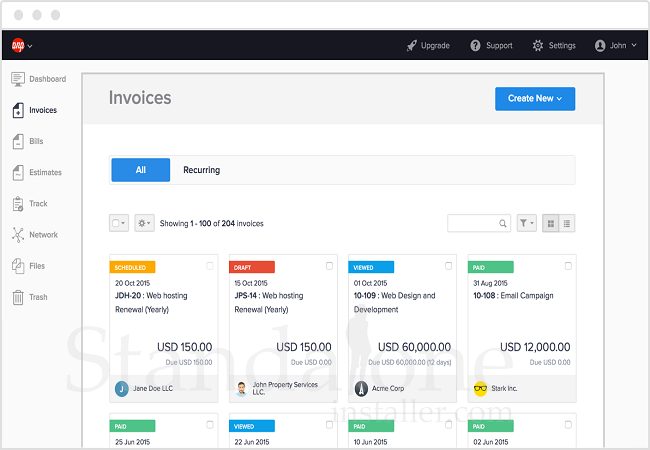Open invoice 10-109 Web Design and Development
The width and height of the screenshot is (650, 450).
(395, 302)
